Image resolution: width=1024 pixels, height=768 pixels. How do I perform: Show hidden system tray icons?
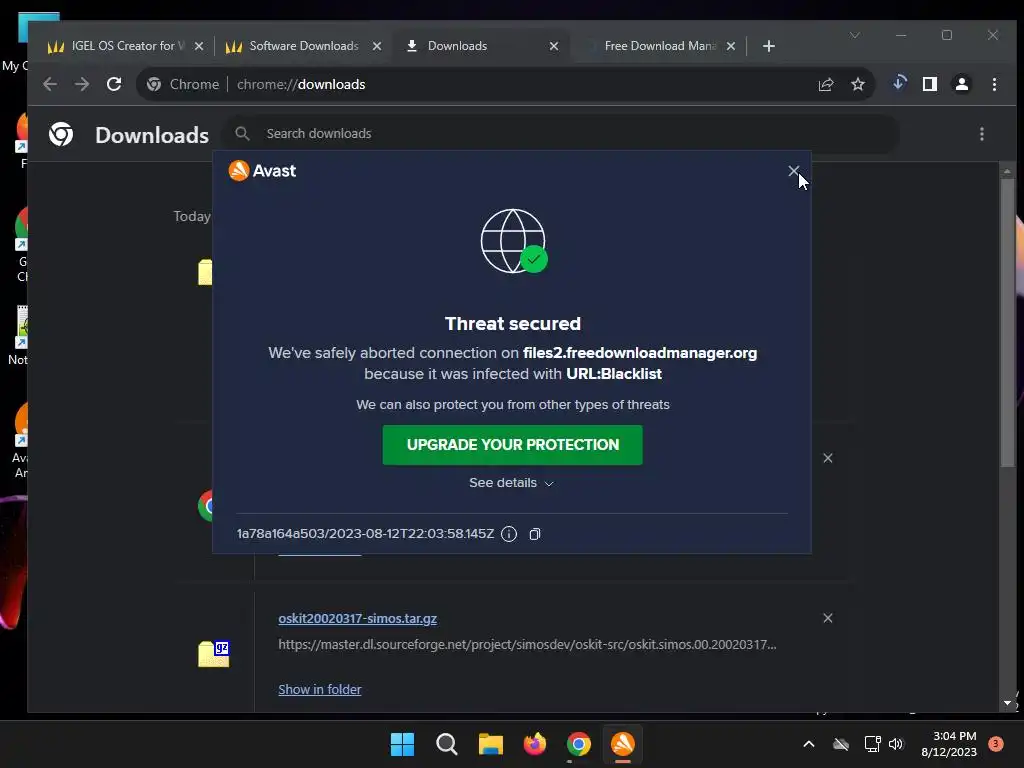coord(808,744)
